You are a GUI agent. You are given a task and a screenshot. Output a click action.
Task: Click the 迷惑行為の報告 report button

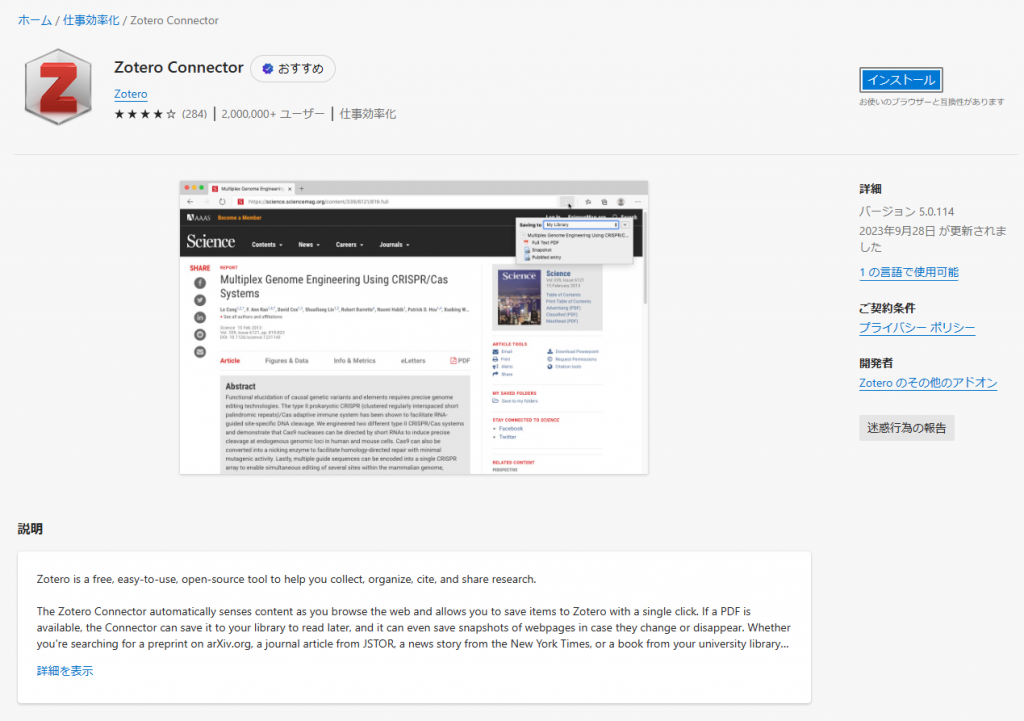click(x=906, y=428)
